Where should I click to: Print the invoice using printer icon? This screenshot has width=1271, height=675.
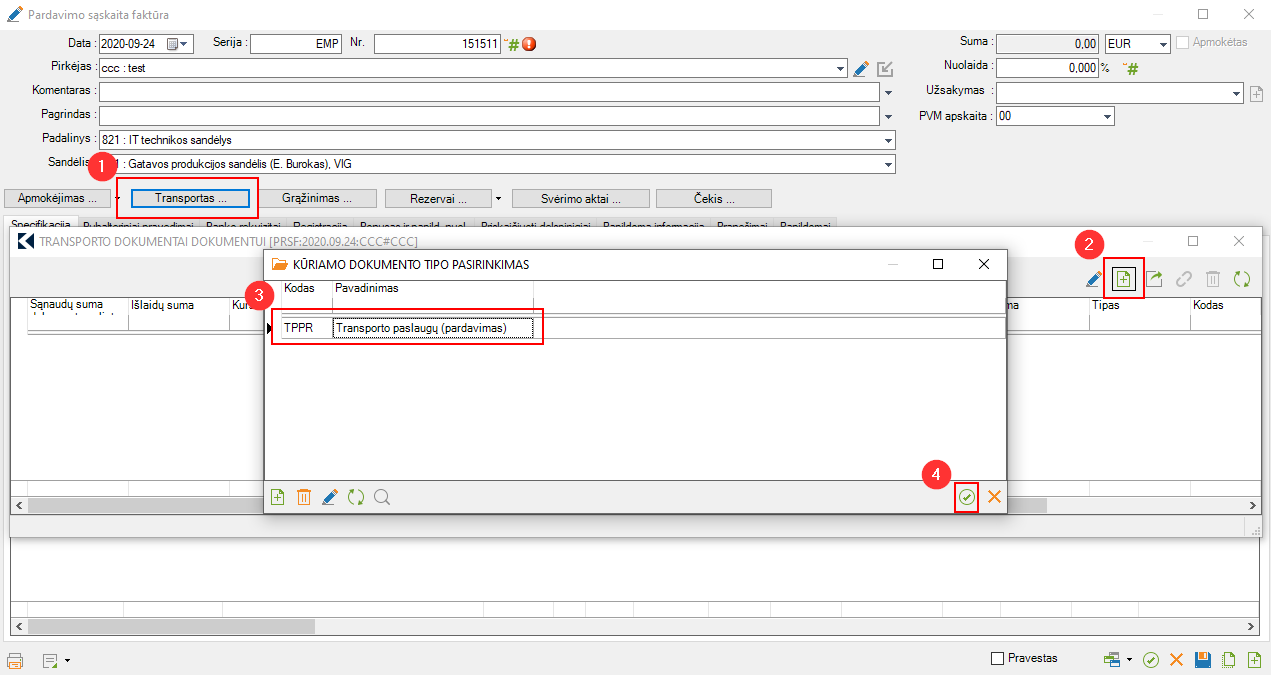click(15, 660)
